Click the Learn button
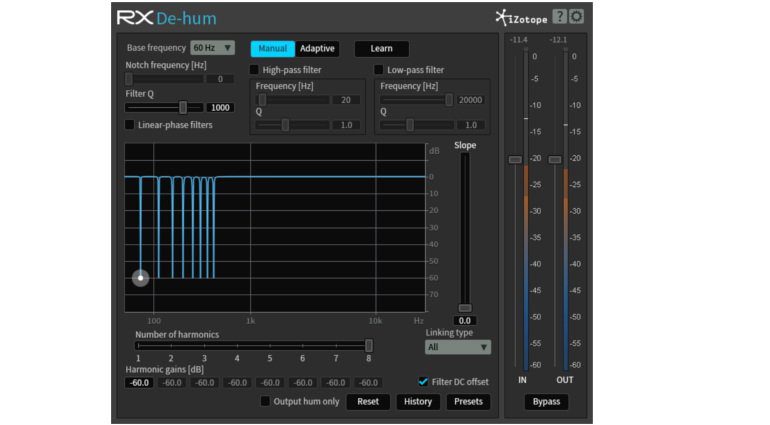The image size is (770, 425). (x=382, y=49)
